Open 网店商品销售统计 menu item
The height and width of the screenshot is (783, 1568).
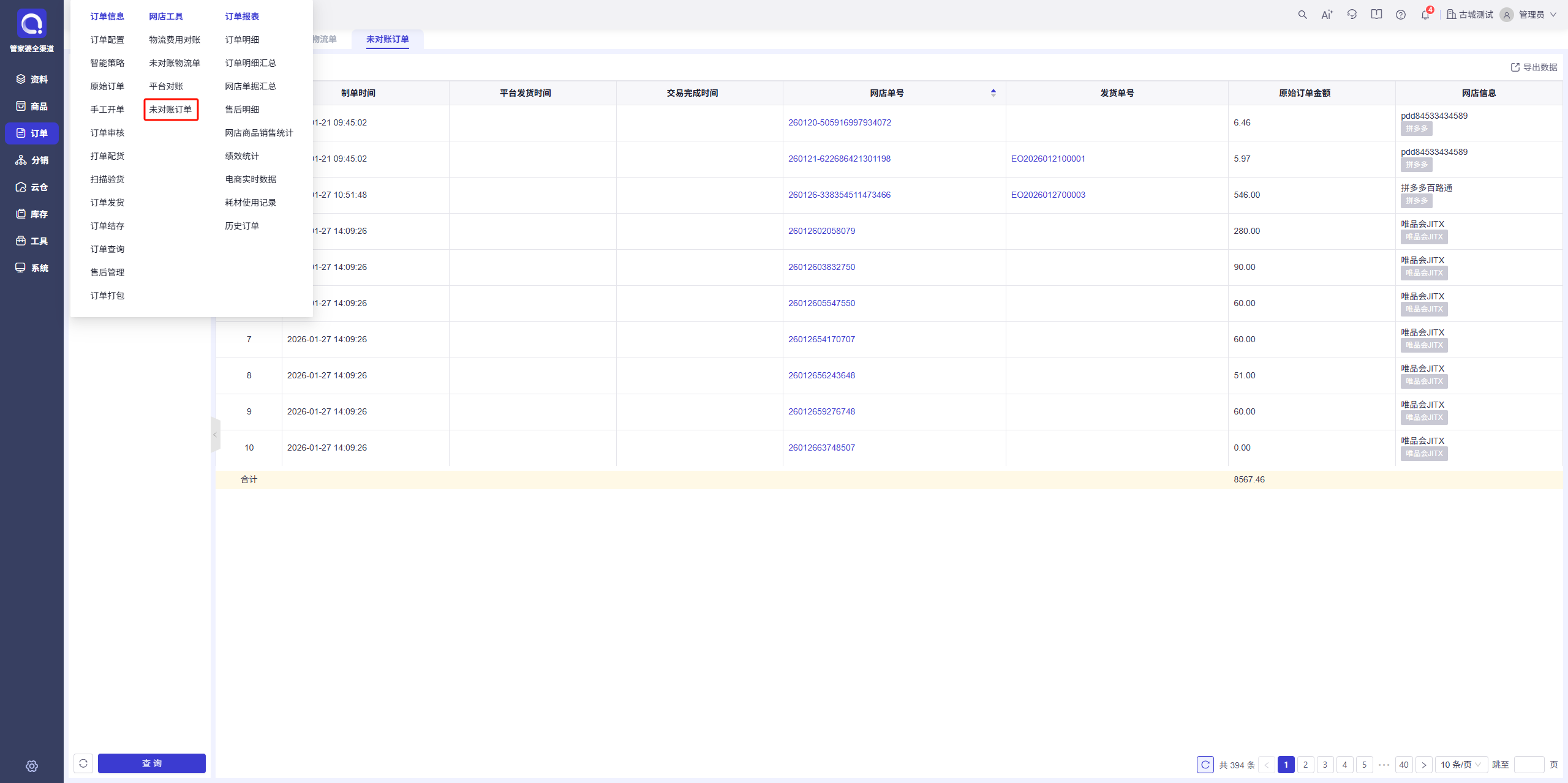coord(259,133)
